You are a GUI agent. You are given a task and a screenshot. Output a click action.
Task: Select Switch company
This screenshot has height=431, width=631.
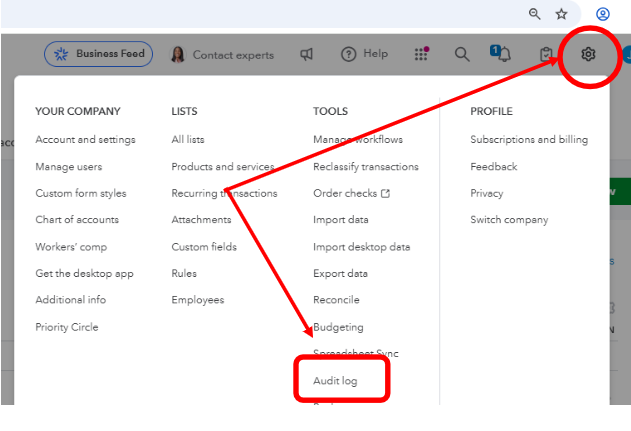point(509,220)
